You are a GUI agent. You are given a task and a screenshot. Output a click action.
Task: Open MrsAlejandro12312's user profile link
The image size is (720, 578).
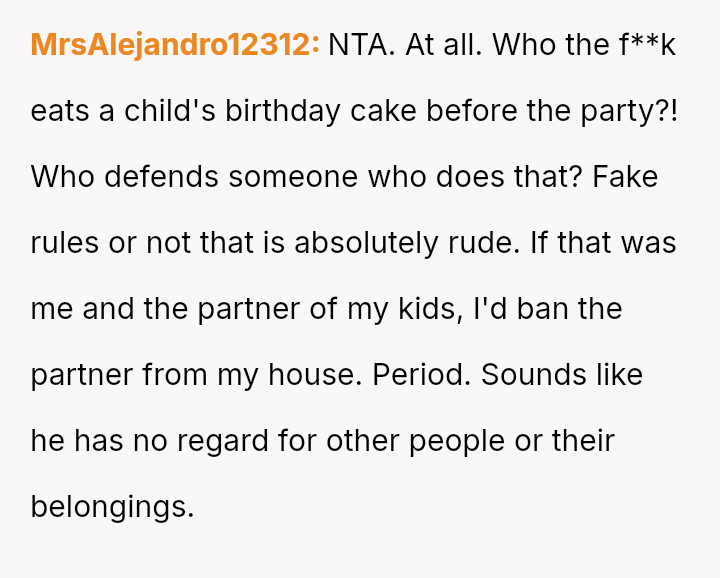tap(175, 45)
